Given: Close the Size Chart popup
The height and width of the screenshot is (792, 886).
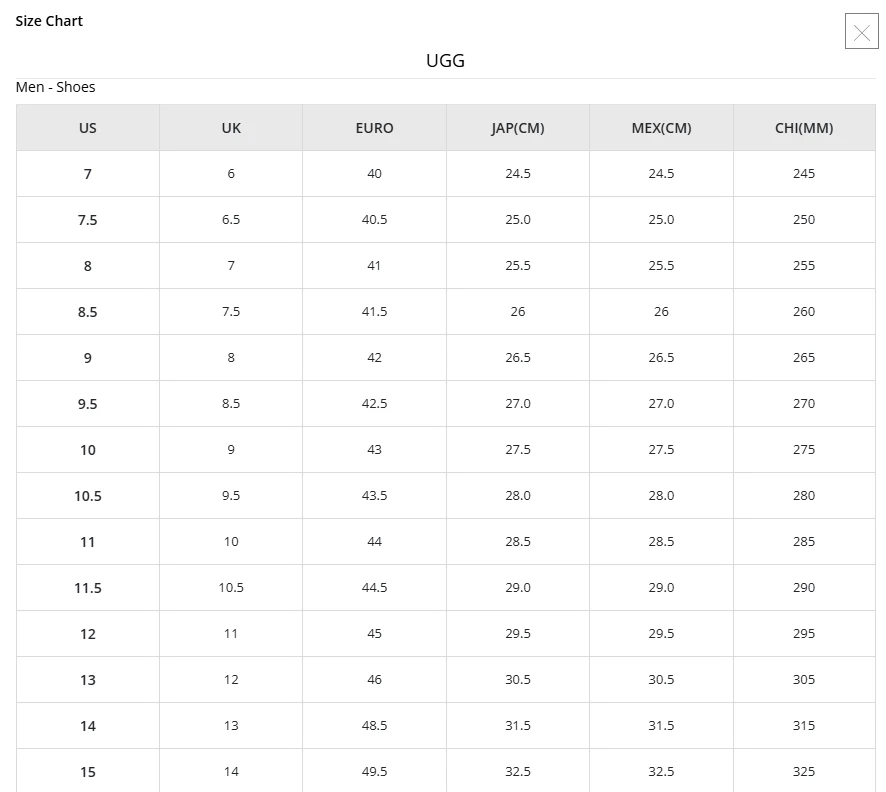Looking at the screenshot, I should (861, 32).
